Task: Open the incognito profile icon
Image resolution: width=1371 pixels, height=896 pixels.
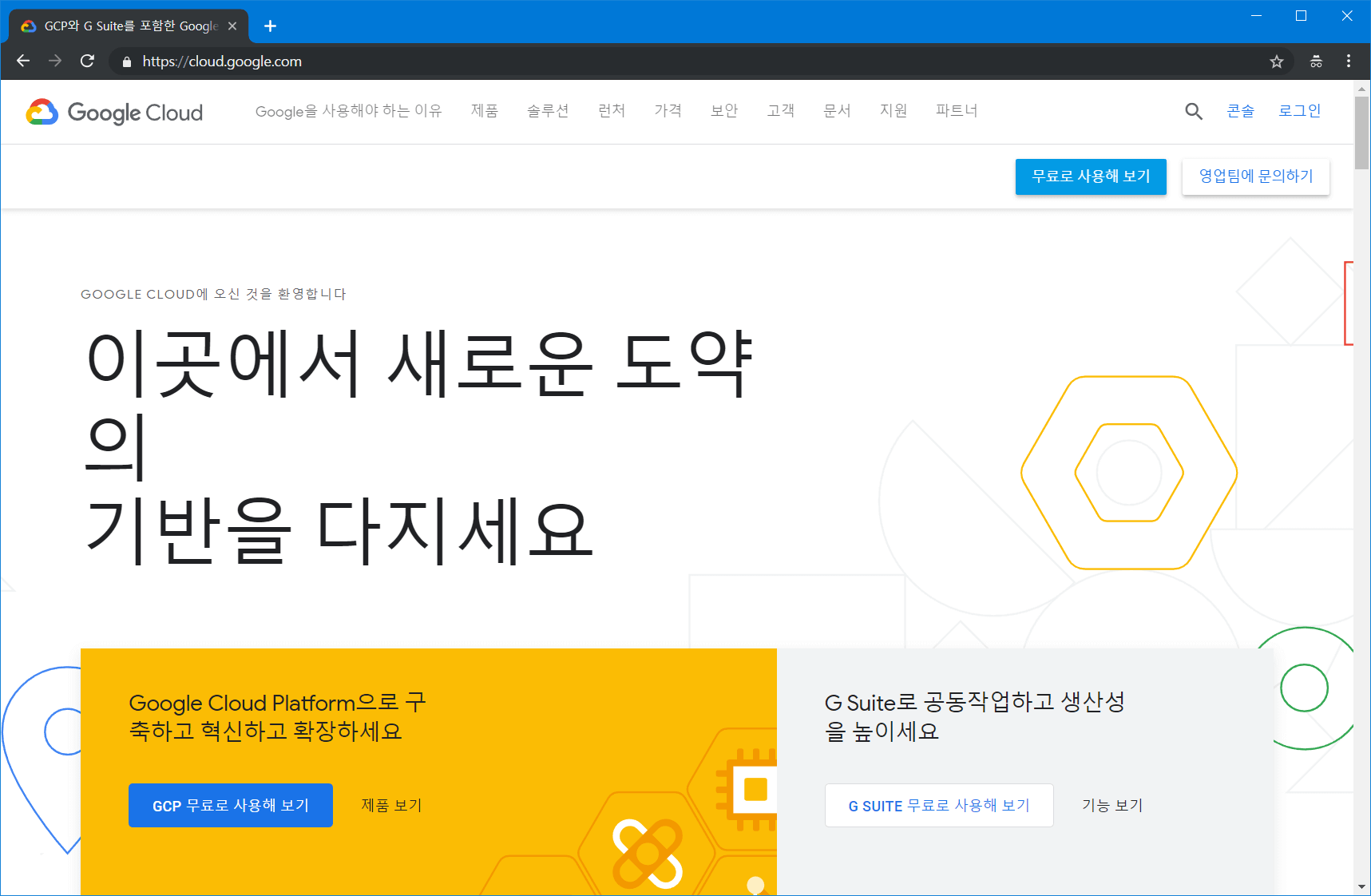Action: tap(1316, 61)
